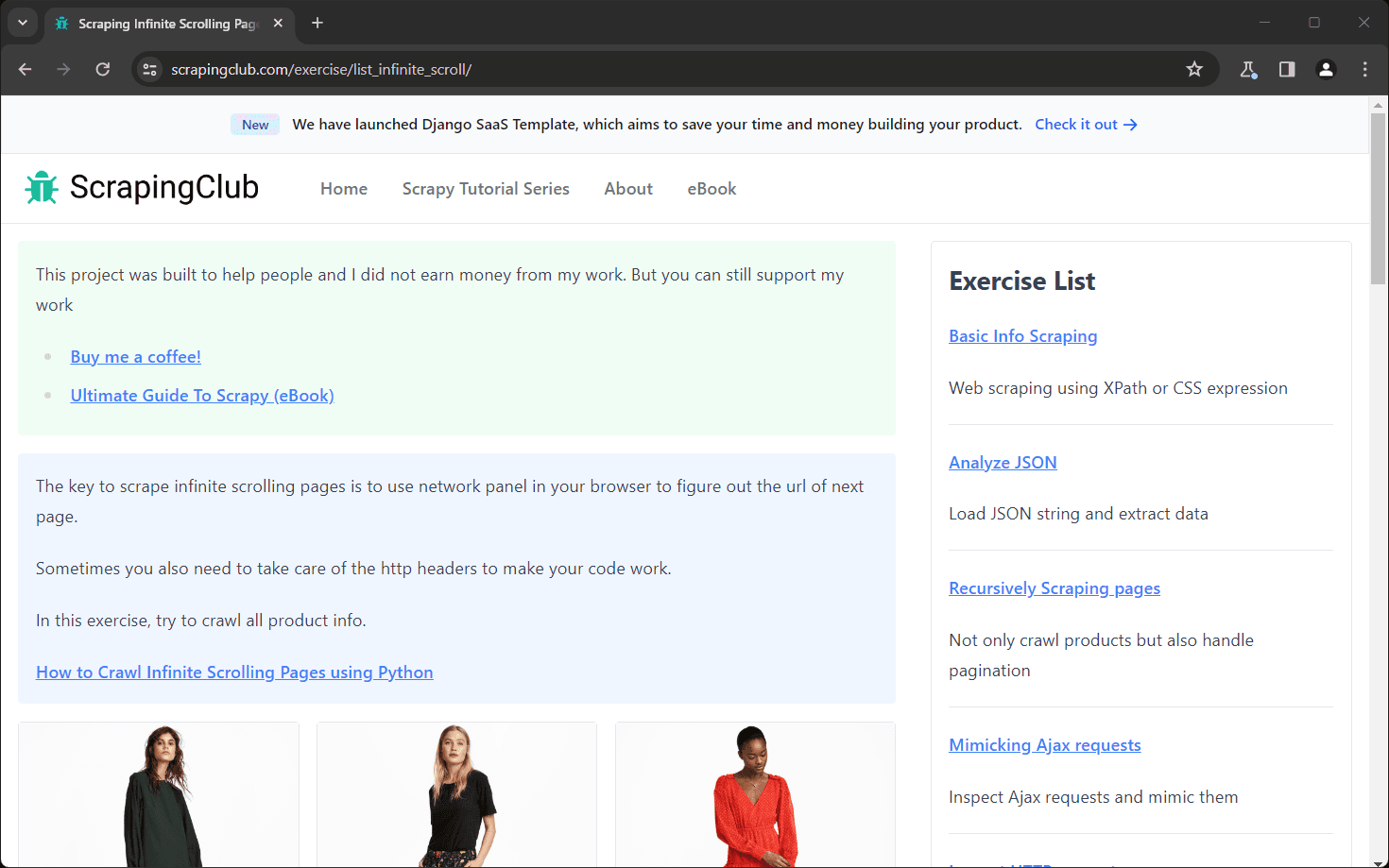Open the user profile icon
This screenshot has height=868, width=1389.
coord(1326,69)
